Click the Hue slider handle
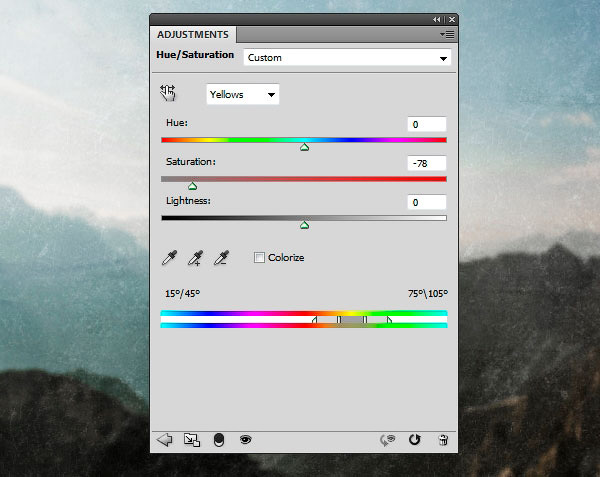The width and height of the screenshot is (600, 477). pyautogui.click(x=304, y=147)
